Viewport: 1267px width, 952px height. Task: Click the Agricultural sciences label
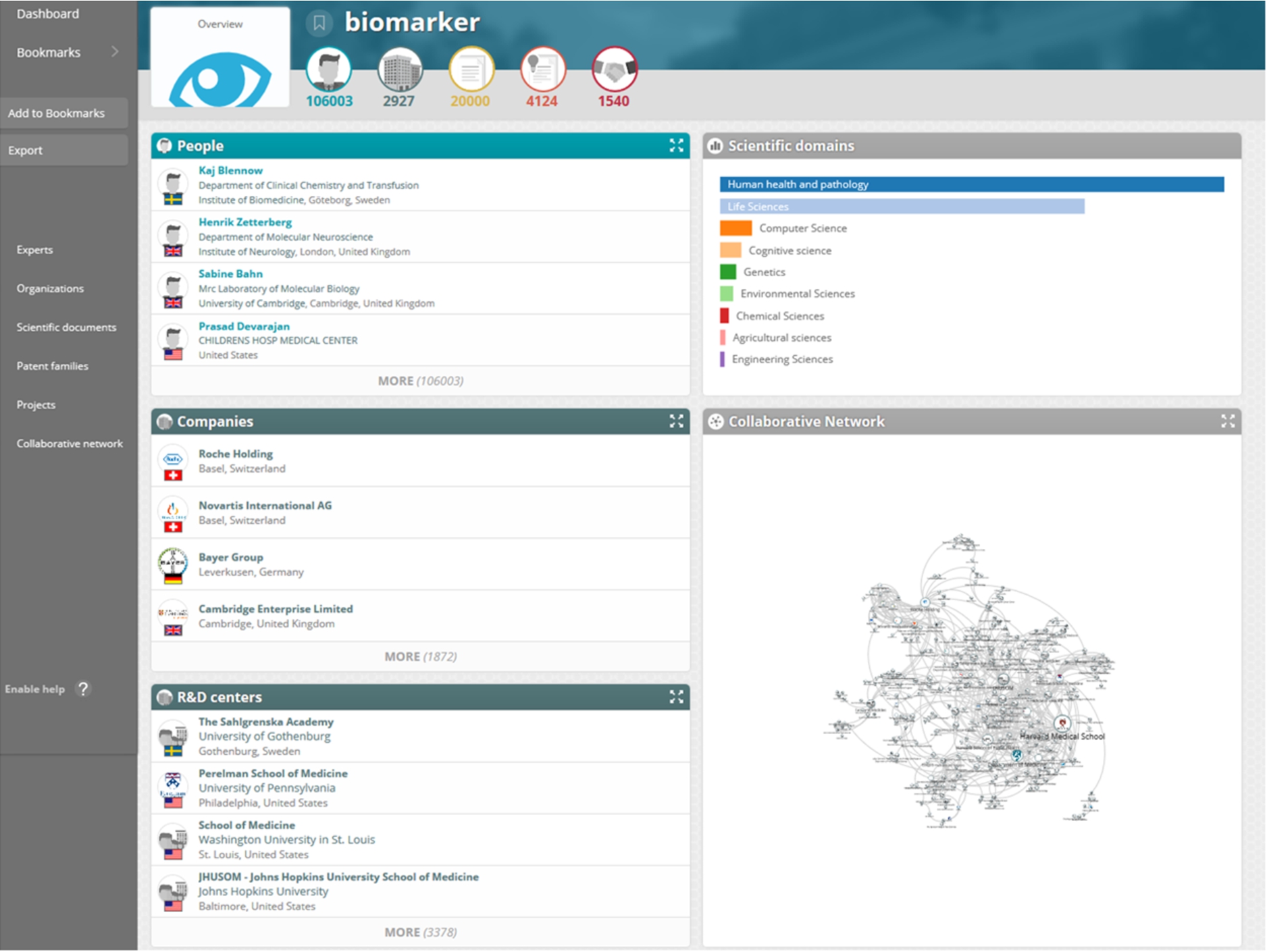(782, 338)
